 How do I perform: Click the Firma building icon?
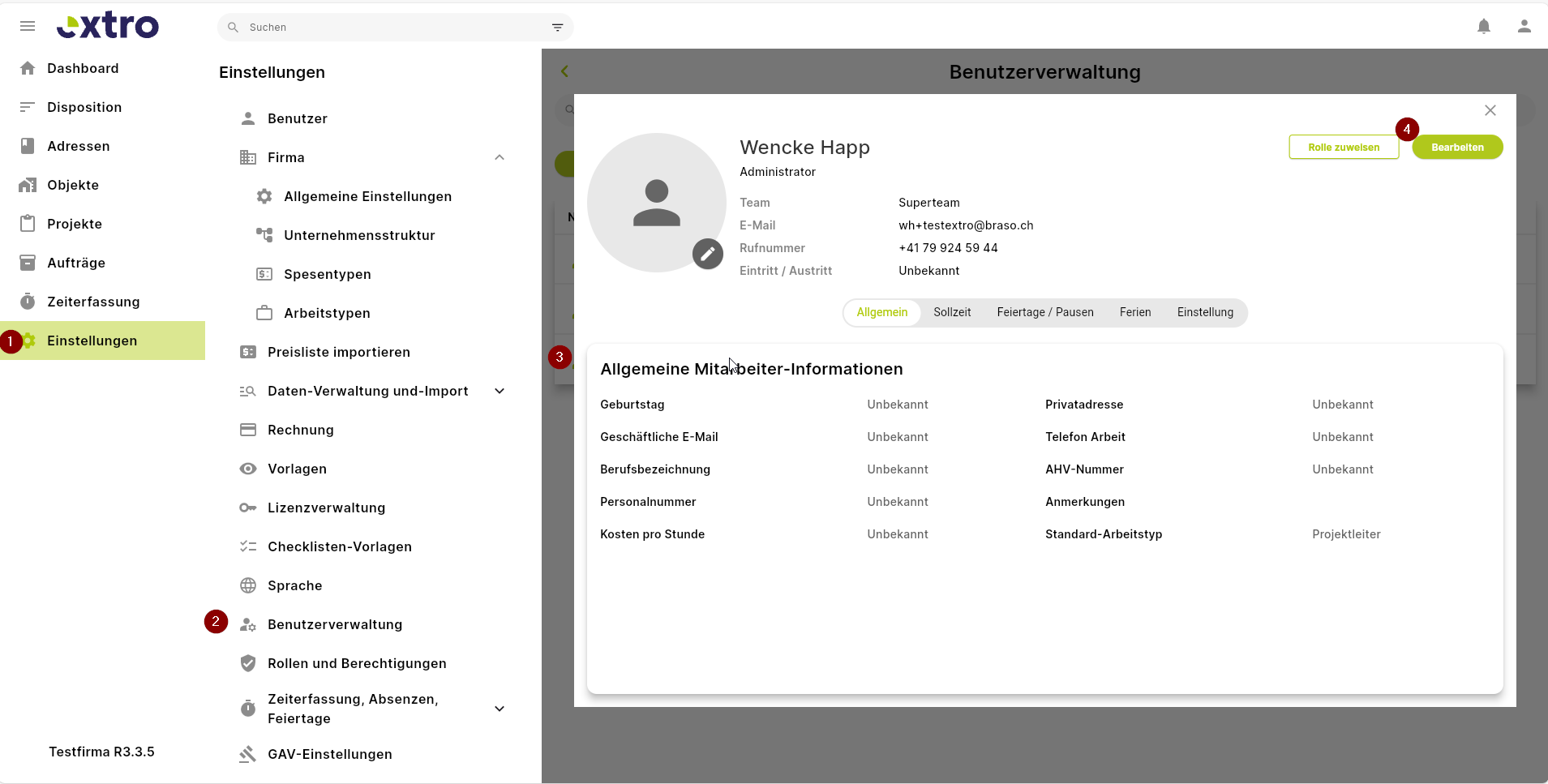248,157
